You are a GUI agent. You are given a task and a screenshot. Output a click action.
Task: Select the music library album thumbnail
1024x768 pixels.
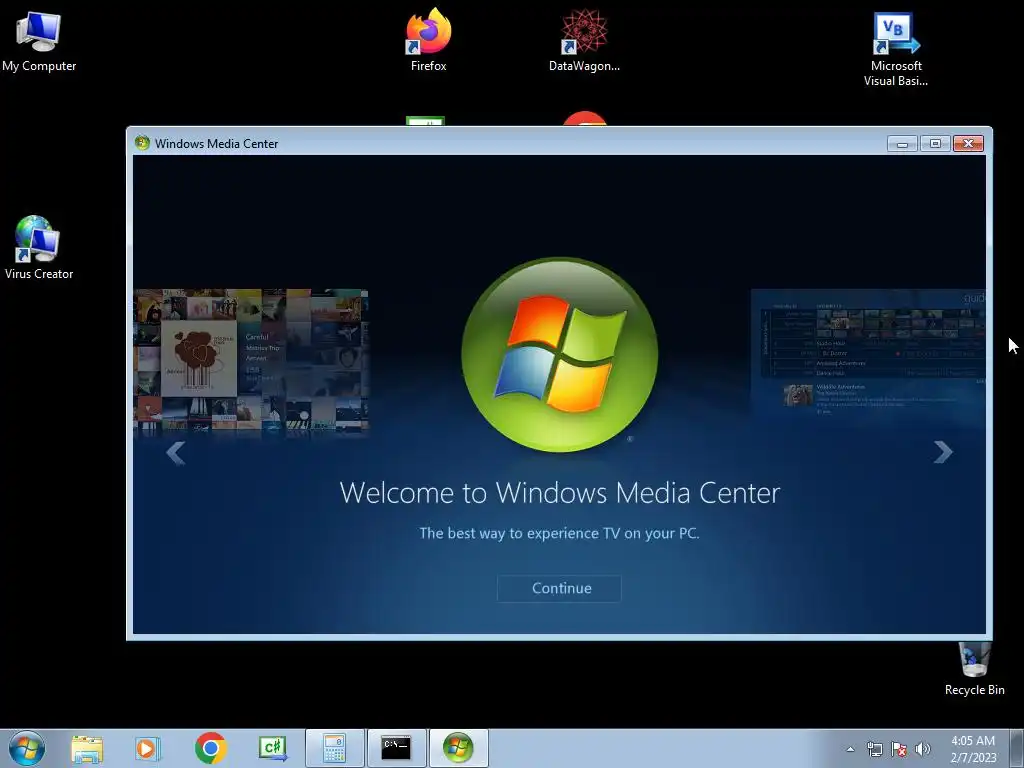point(251,360)
